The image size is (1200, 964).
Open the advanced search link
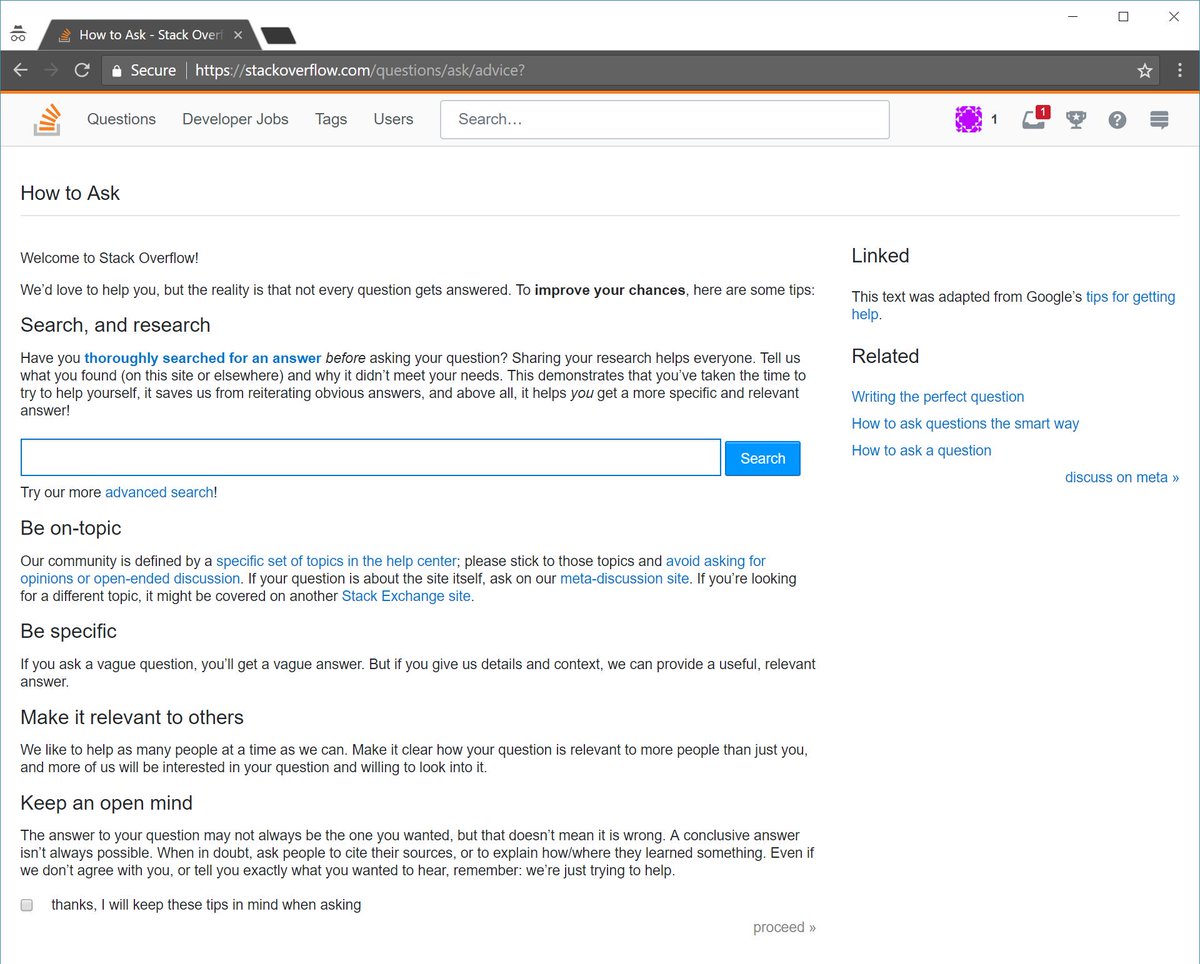(x=159, y=492)
